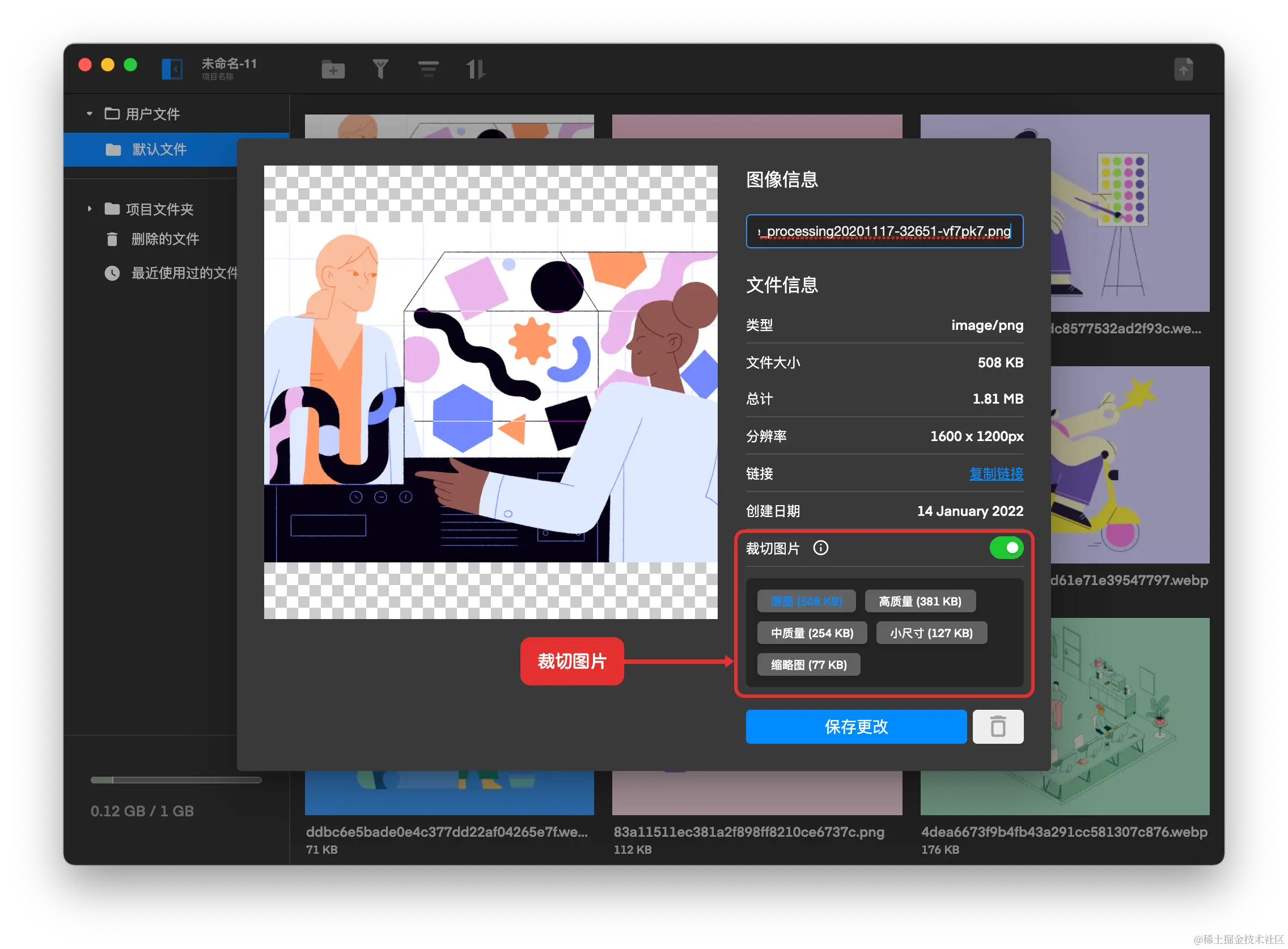Select the 高质量 (381 KB) option
1288x949 pixels.
coord(920,601)
